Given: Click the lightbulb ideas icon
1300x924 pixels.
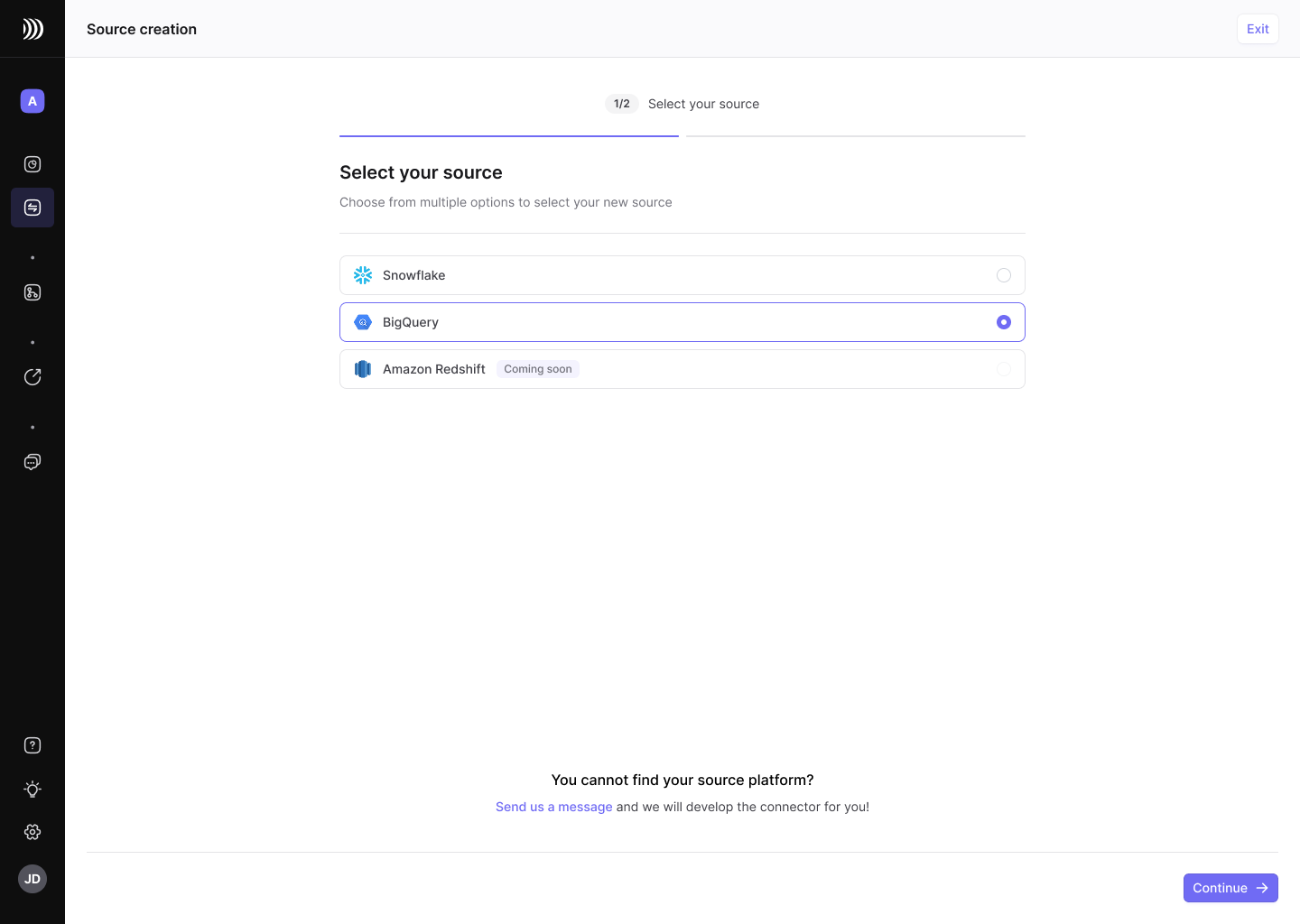Looking at the screenshot, I should click(x=32, y=789).
